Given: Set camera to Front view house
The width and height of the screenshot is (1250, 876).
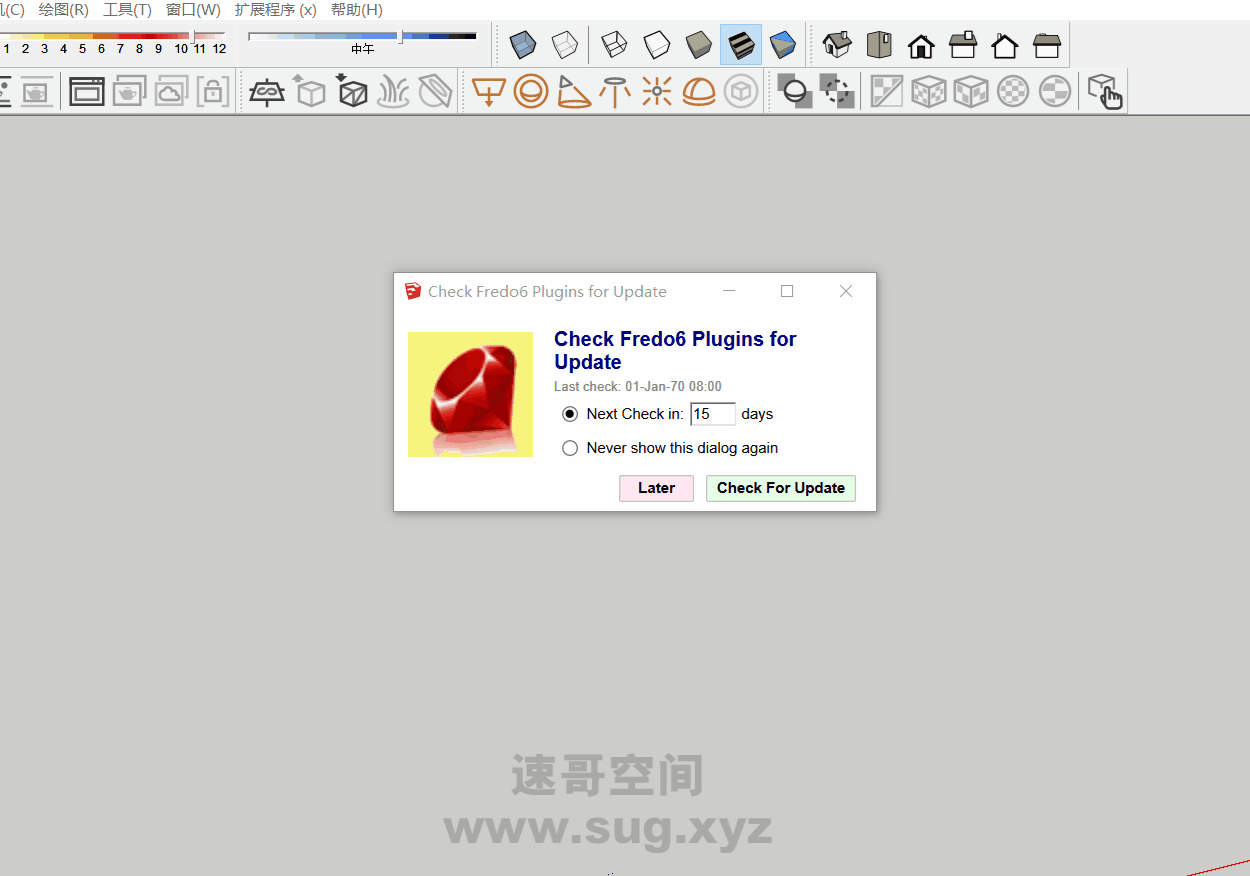Looking at the screenshot, I should 921,45.
